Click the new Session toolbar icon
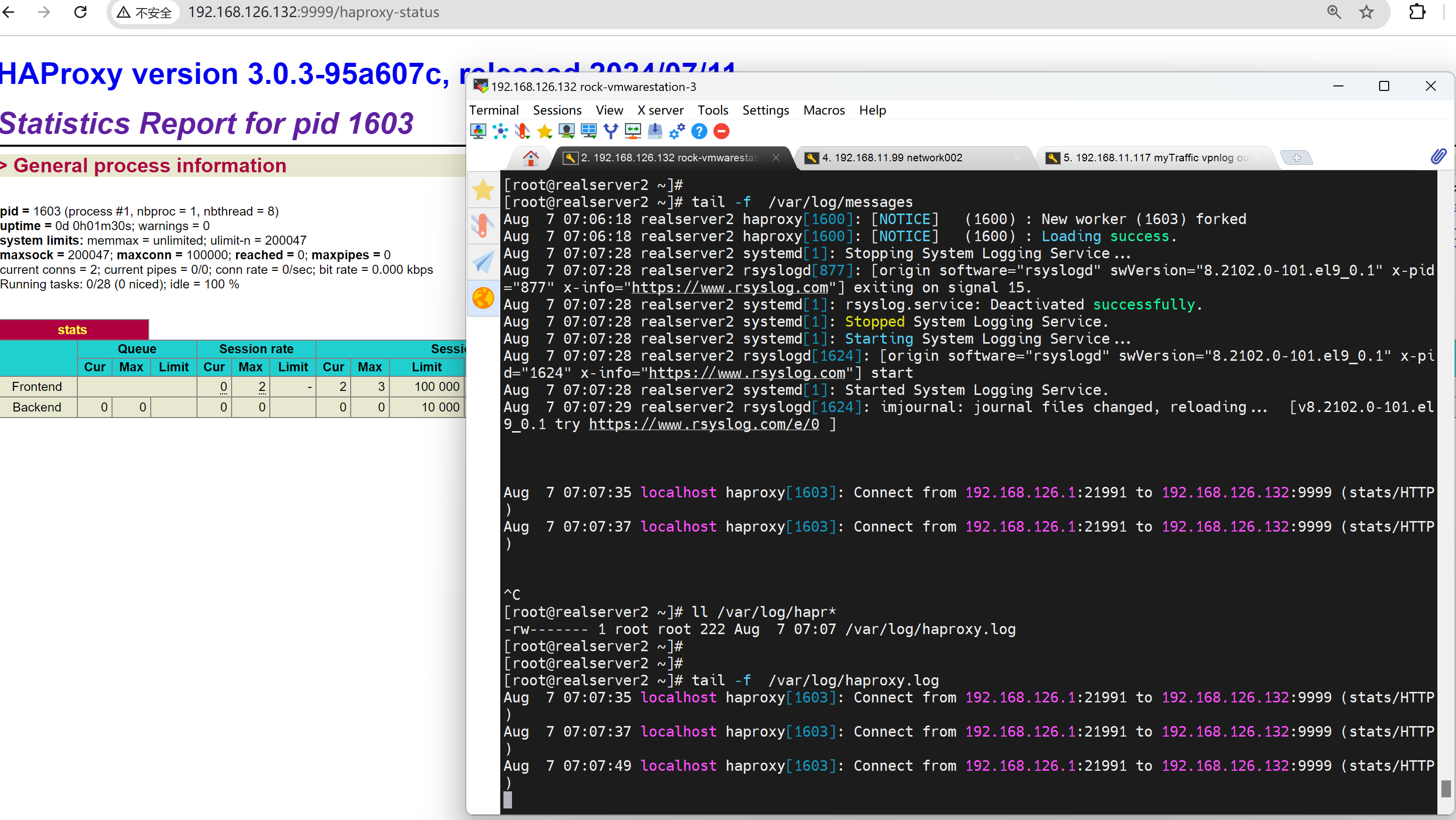Screen dimensions: 1456x820 click(x=478, y=132)
